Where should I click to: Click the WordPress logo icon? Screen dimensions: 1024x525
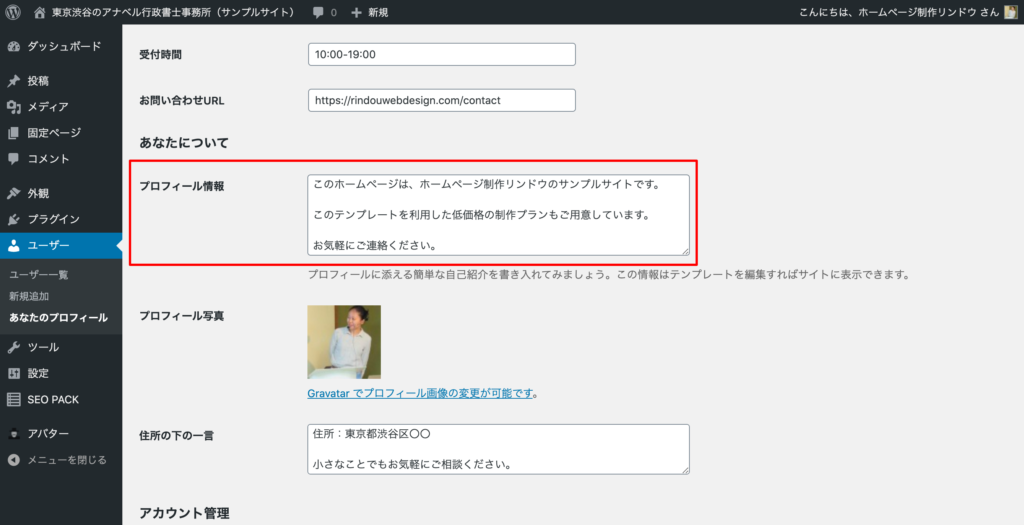(x=12, y=12)
